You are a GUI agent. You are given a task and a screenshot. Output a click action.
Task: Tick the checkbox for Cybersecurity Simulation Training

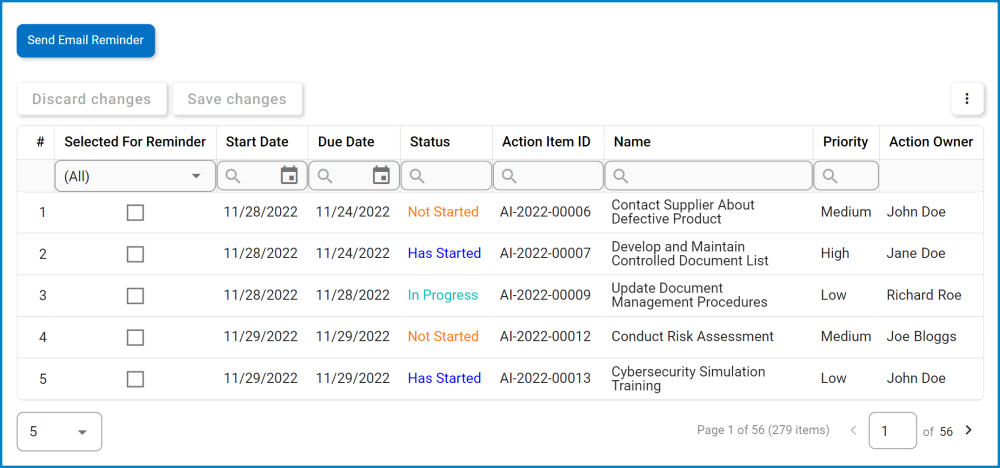[x=135, y=379]
